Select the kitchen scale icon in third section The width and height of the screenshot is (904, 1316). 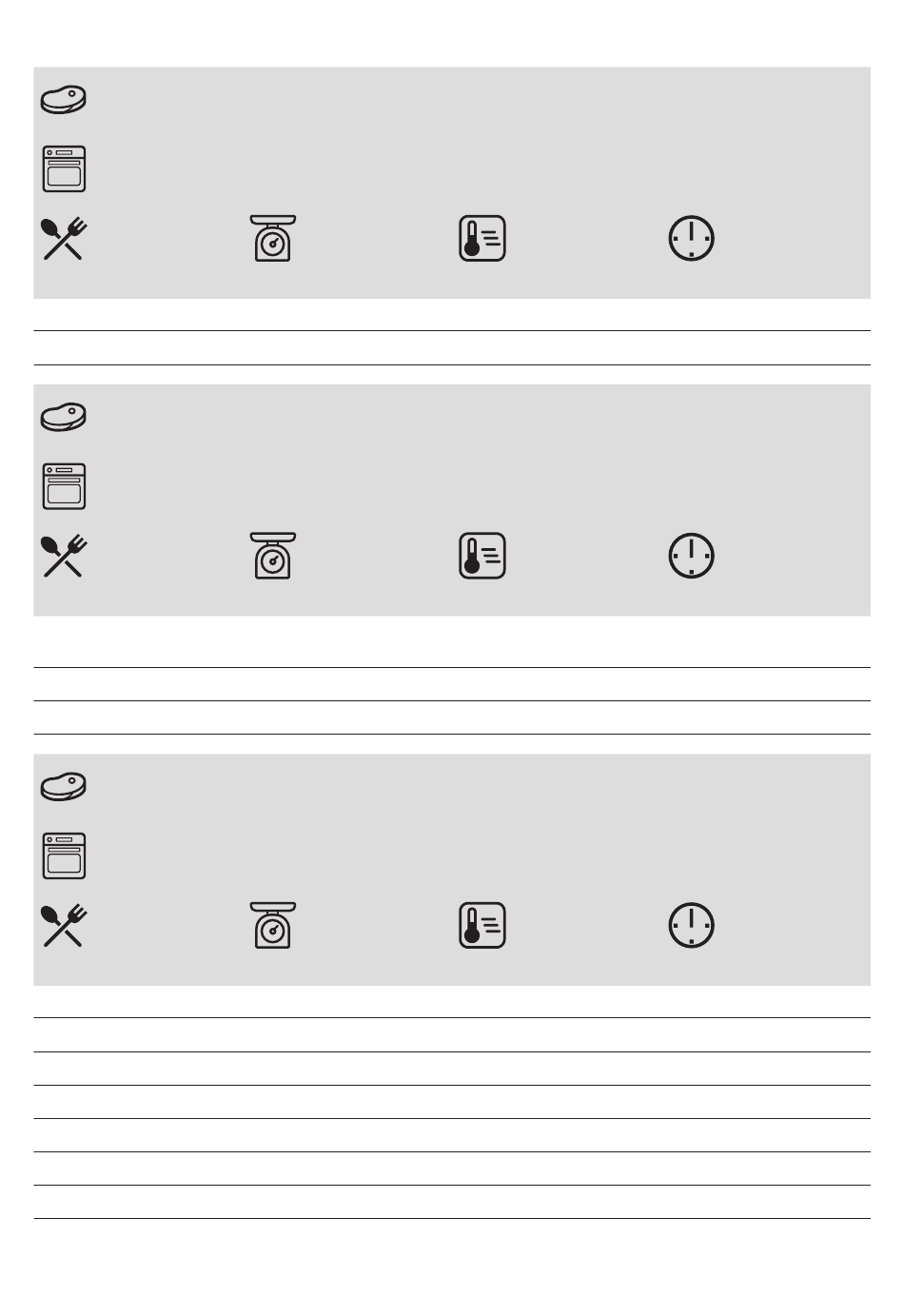[x=273, y=926]
